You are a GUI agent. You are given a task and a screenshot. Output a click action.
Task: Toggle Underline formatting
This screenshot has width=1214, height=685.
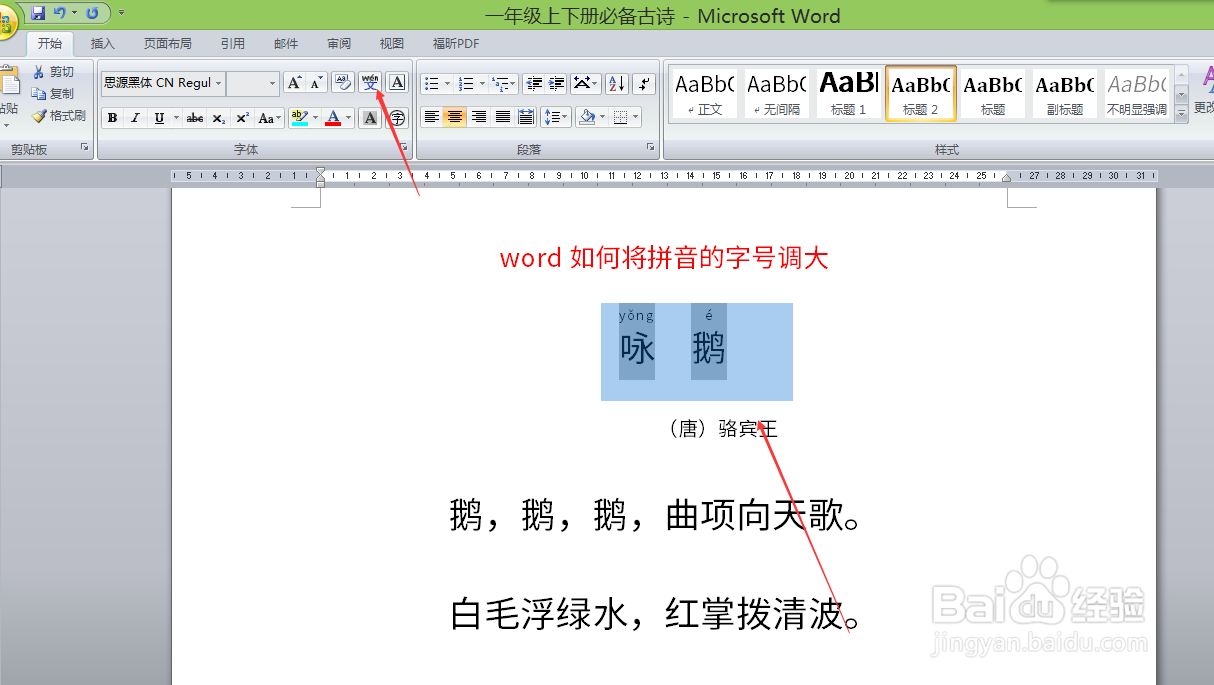[159, 118]
